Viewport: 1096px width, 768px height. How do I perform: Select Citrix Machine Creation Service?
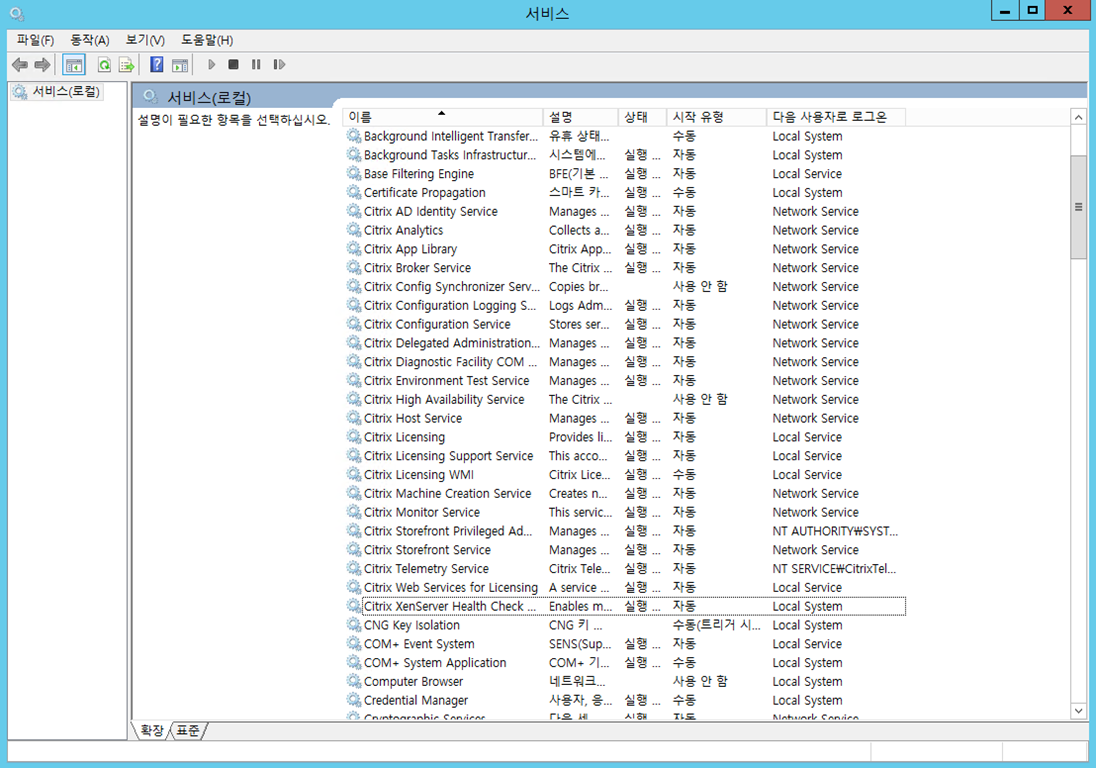coord(626,493)
